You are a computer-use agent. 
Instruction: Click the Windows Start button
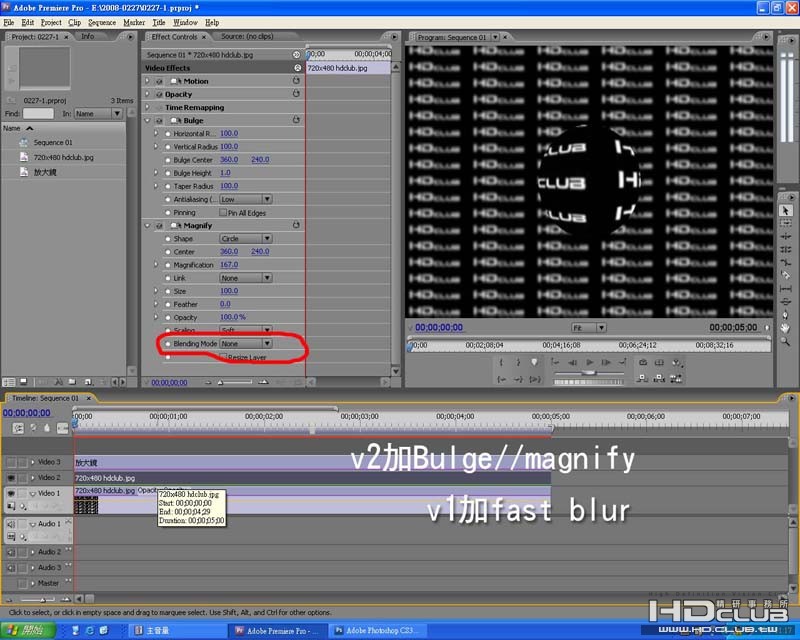pos(28,630)
